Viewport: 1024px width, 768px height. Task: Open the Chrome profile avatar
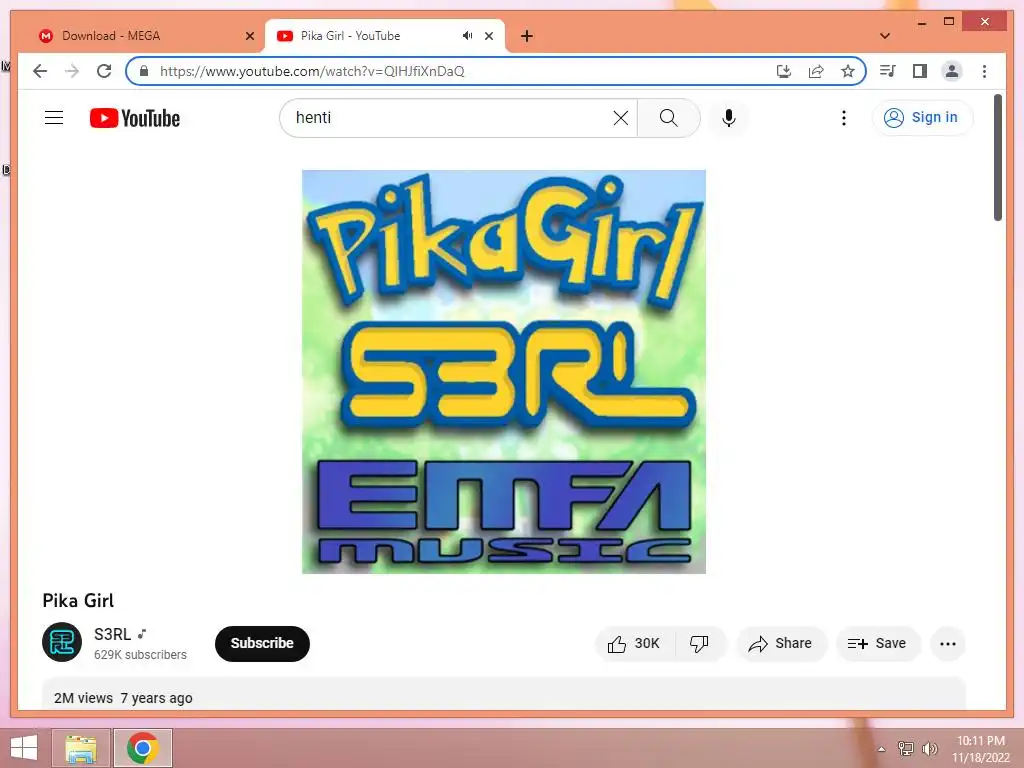[952, 71]
